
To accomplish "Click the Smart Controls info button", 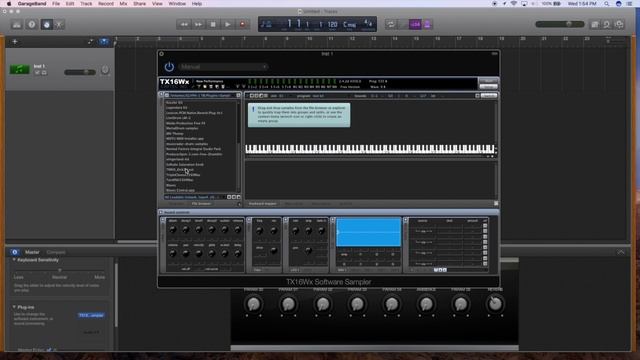I will (x=14, y=252).
